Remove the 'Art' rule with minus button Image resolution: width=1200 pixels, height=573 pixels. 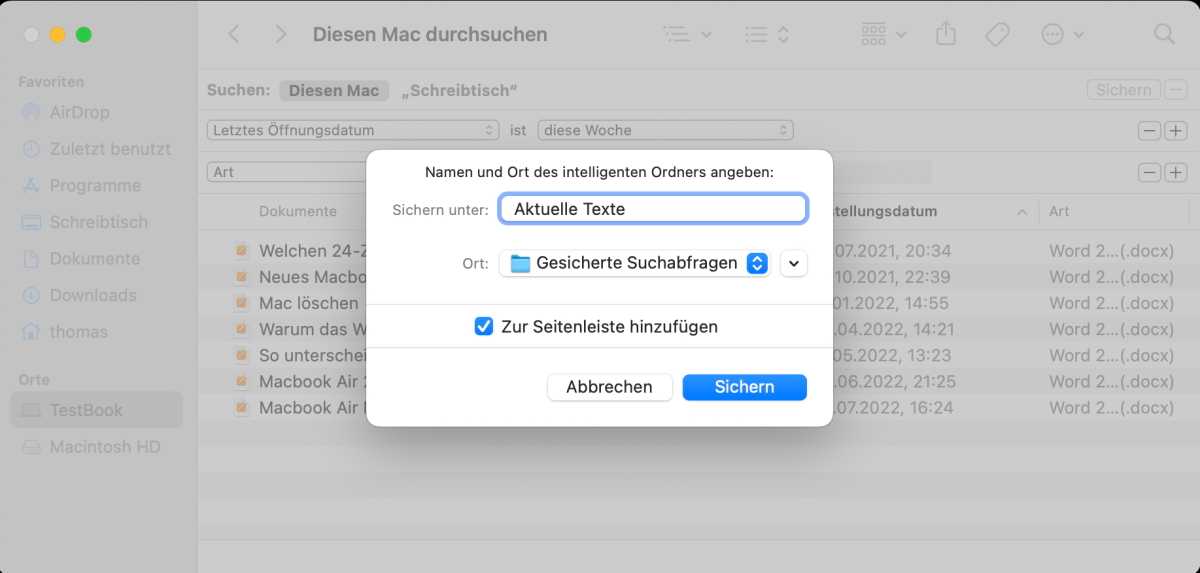coord(1150,172)
